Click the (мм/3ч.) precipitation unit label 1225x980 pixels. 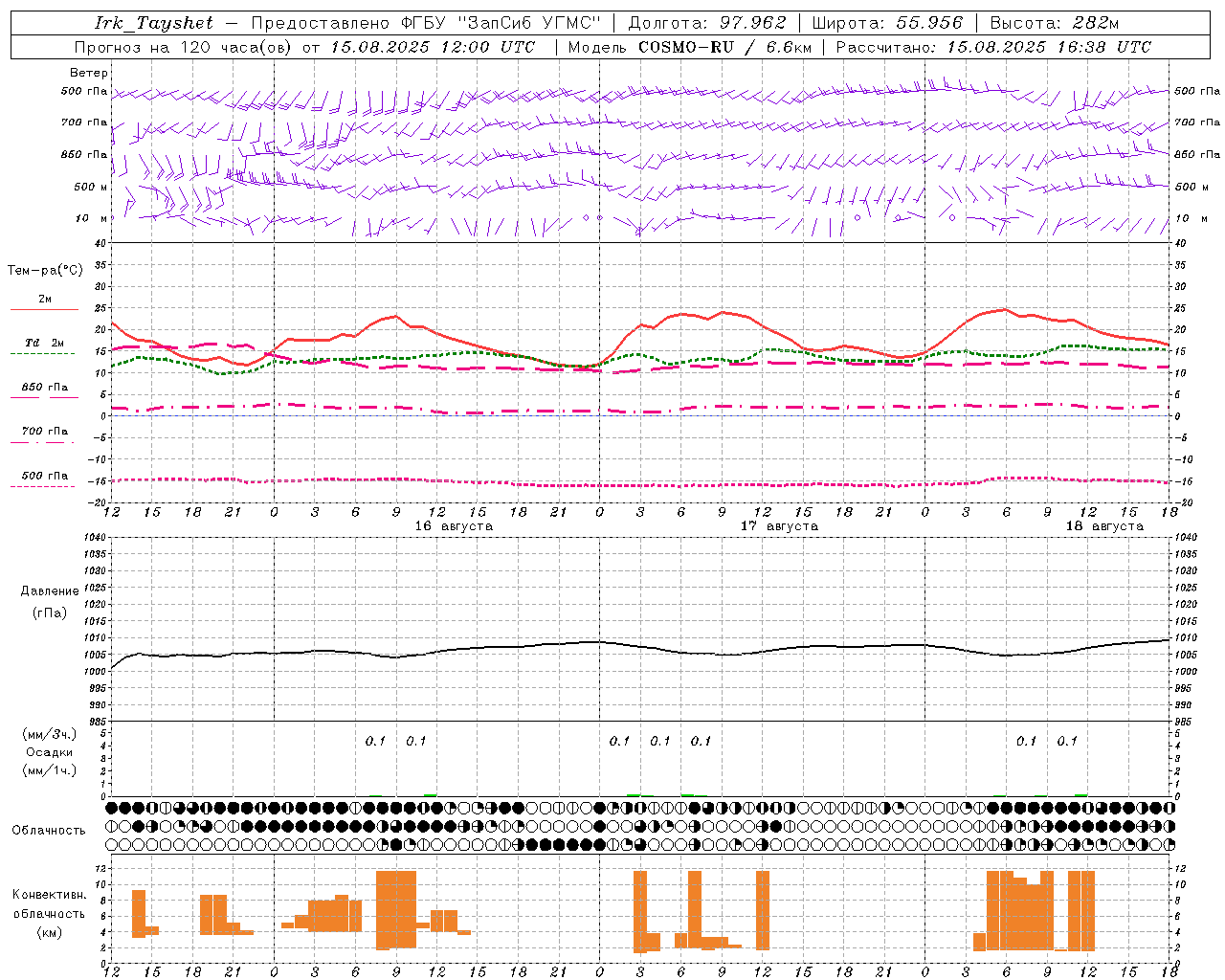50,734
